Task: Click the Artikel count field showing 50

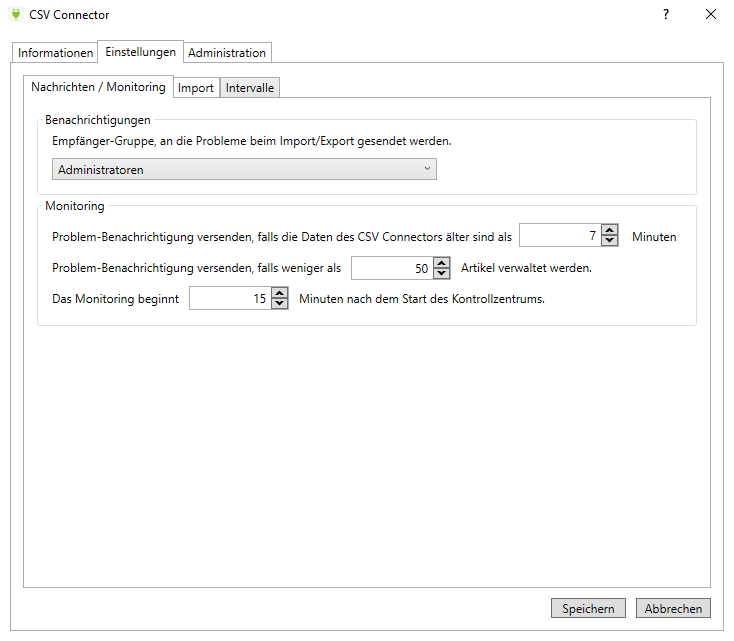Action: point(392,268)
